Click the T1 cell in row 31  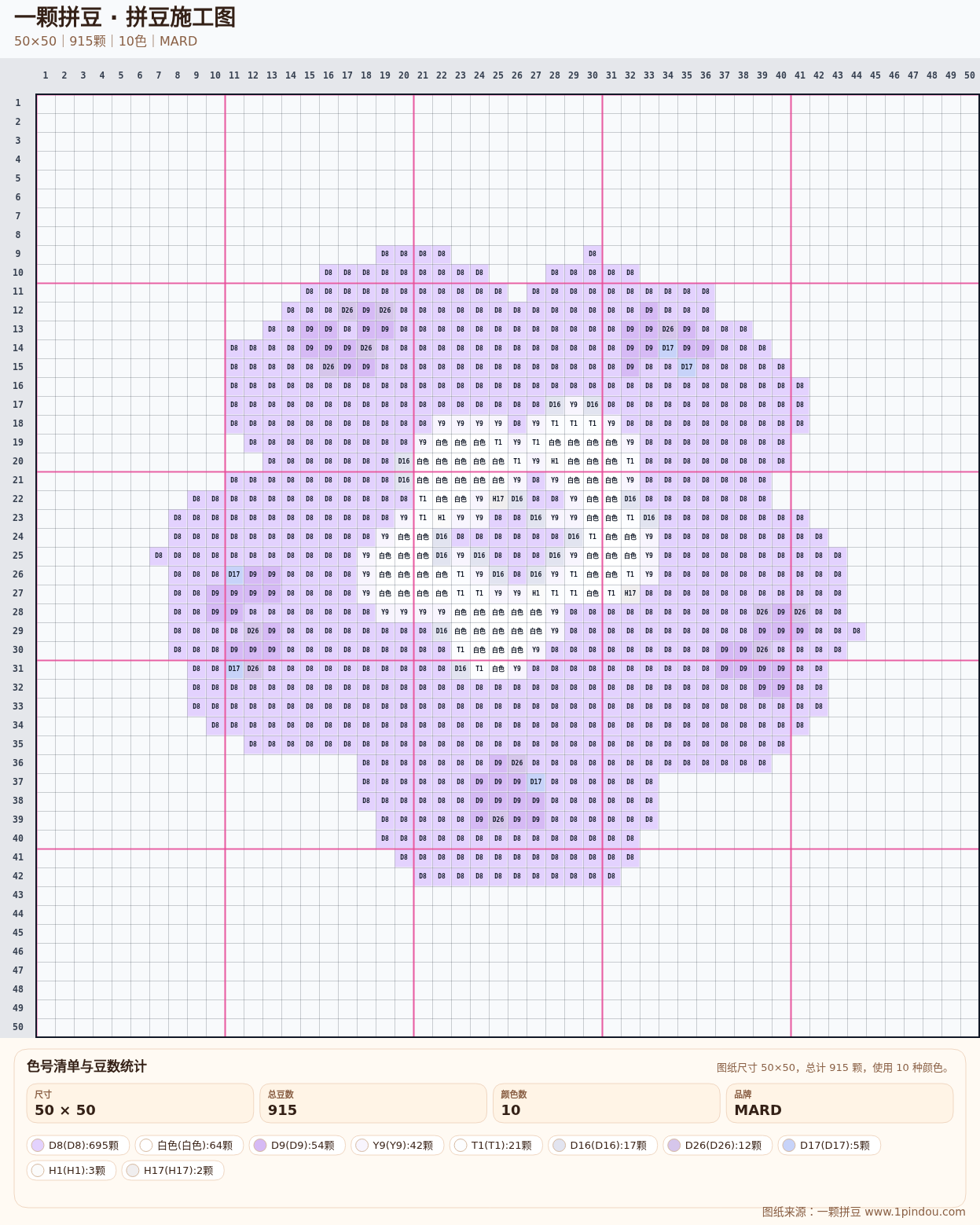[479, 669]
